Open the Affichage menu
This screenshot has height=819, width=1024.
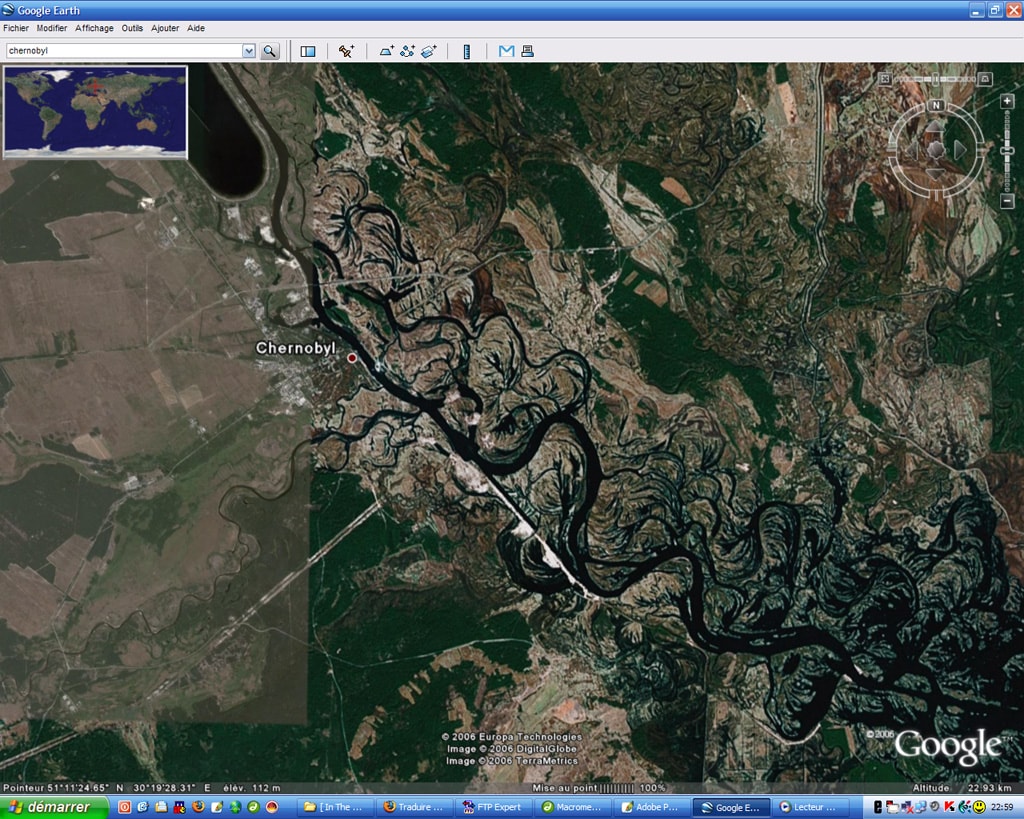pyautogui.click(x=94, y=28)
